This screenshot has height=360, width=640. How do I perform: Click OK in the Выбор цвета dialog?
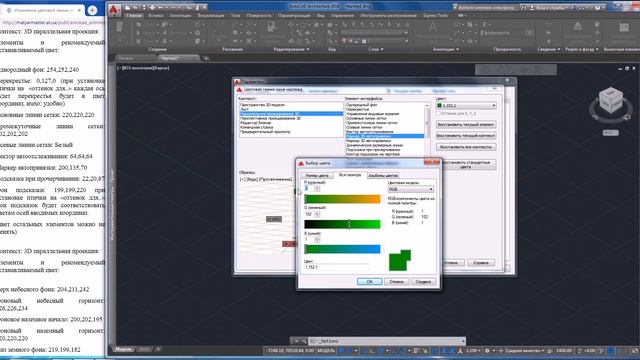[369, 282]
